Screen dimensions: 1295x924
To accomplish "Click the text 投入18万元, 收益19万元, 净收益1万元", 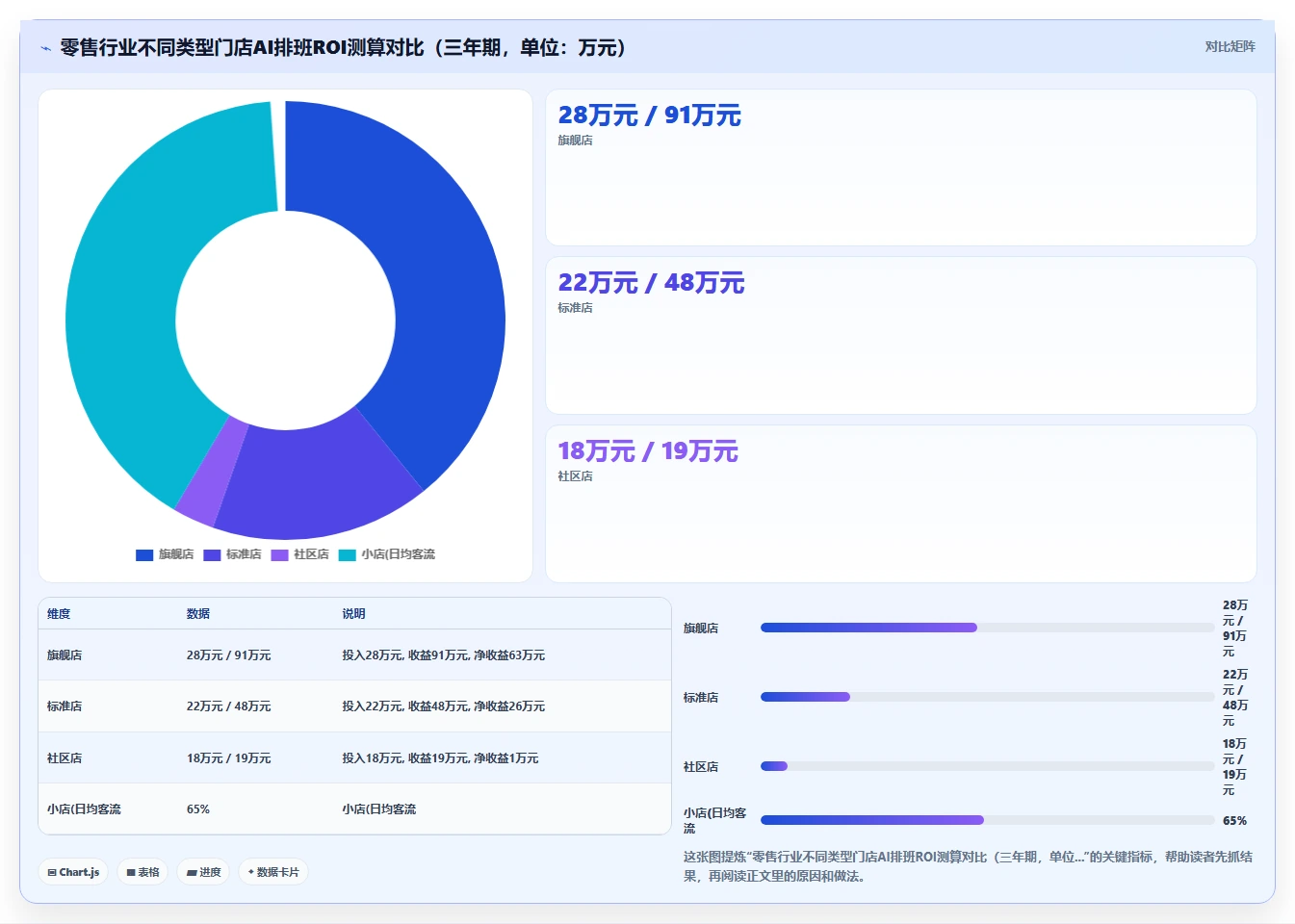I will coord(440,758).
